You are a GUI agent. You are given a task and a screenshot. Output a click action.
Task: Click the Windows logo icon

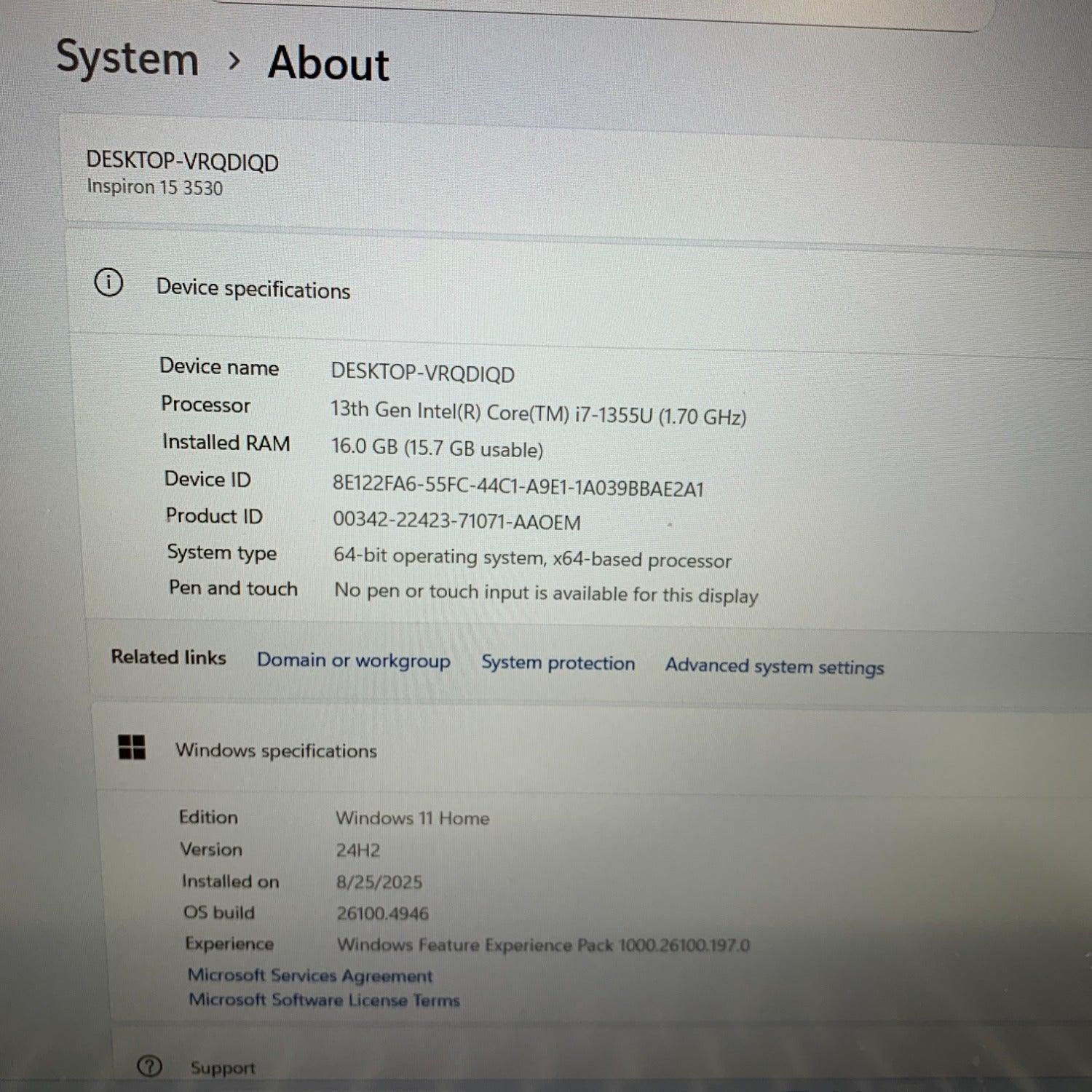tap(132, 747)
